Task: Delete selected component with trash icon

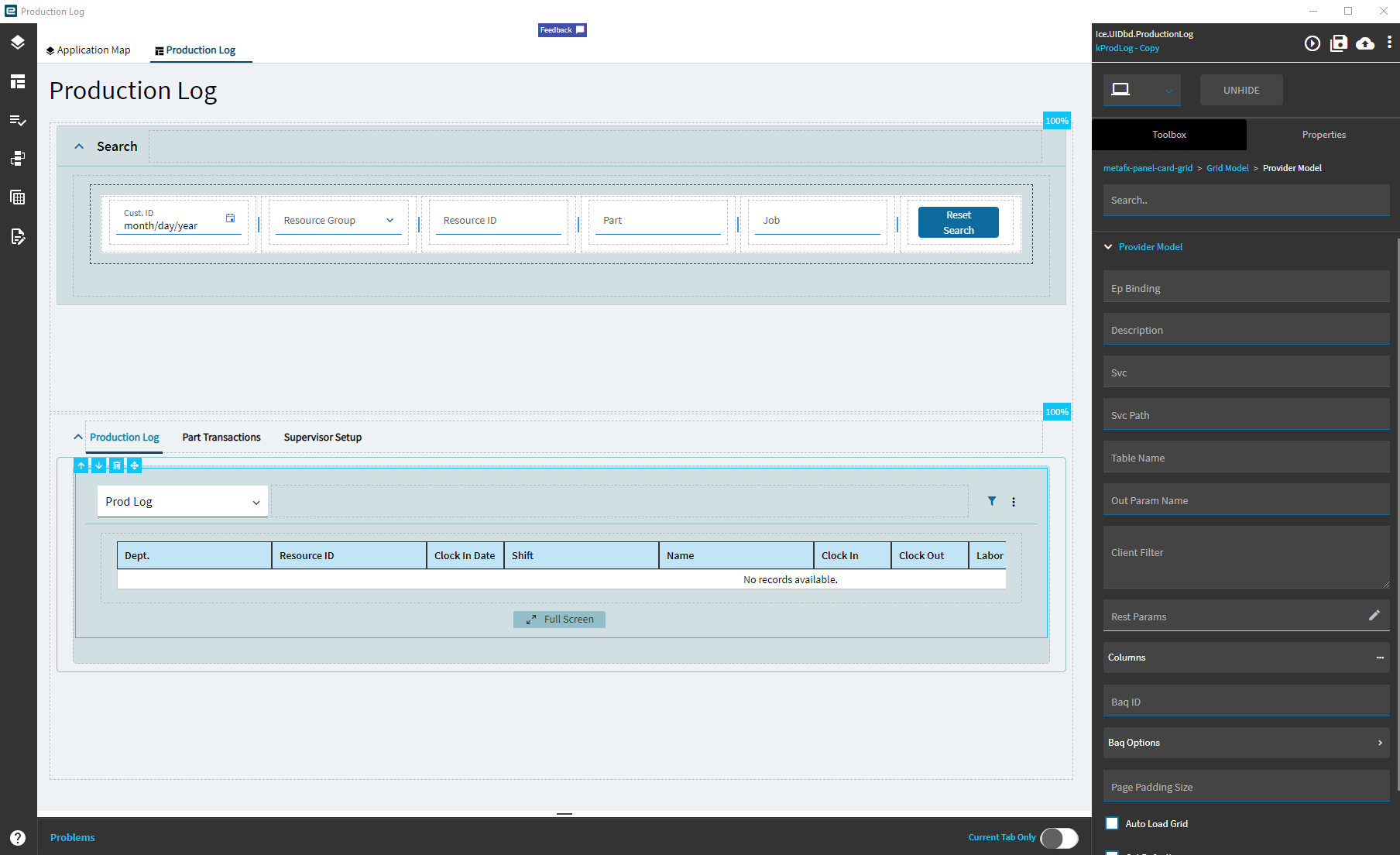Action: point(117,465)
